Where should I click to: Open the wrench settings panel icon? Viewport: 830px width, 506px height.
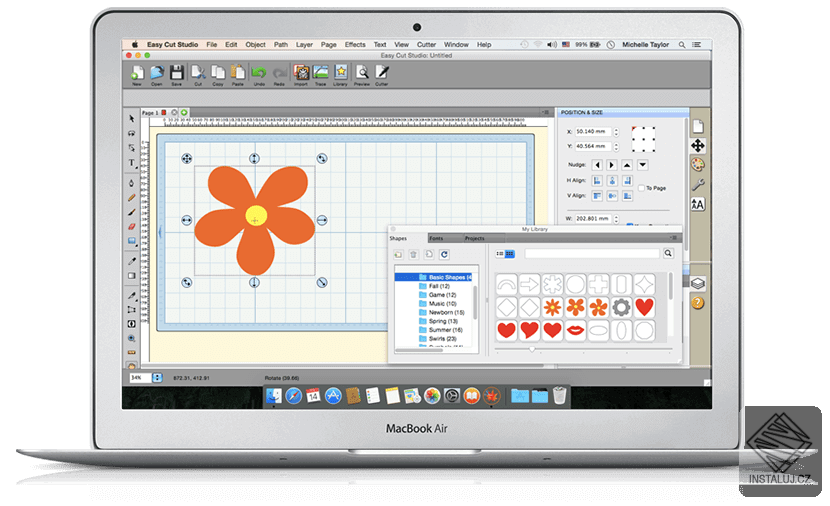tap(698, 184)
